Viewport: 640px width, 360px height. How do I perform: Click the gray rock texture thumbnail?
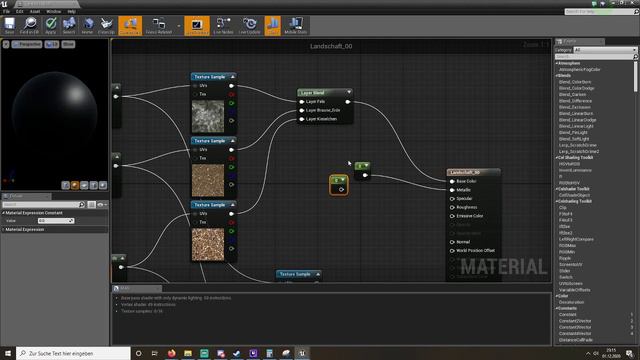(208, 116)
